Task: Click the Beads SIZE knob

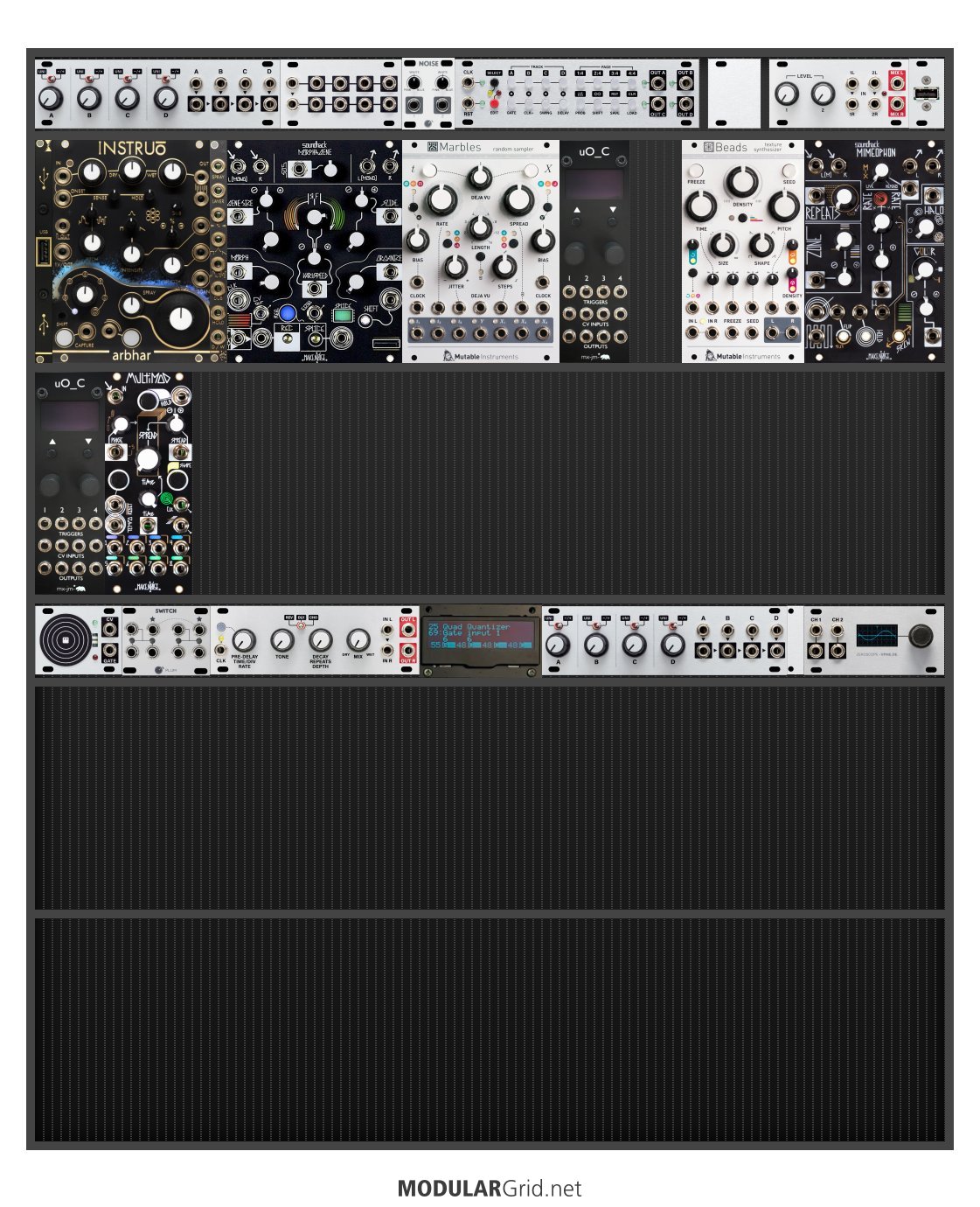Action: pos(722,244)
